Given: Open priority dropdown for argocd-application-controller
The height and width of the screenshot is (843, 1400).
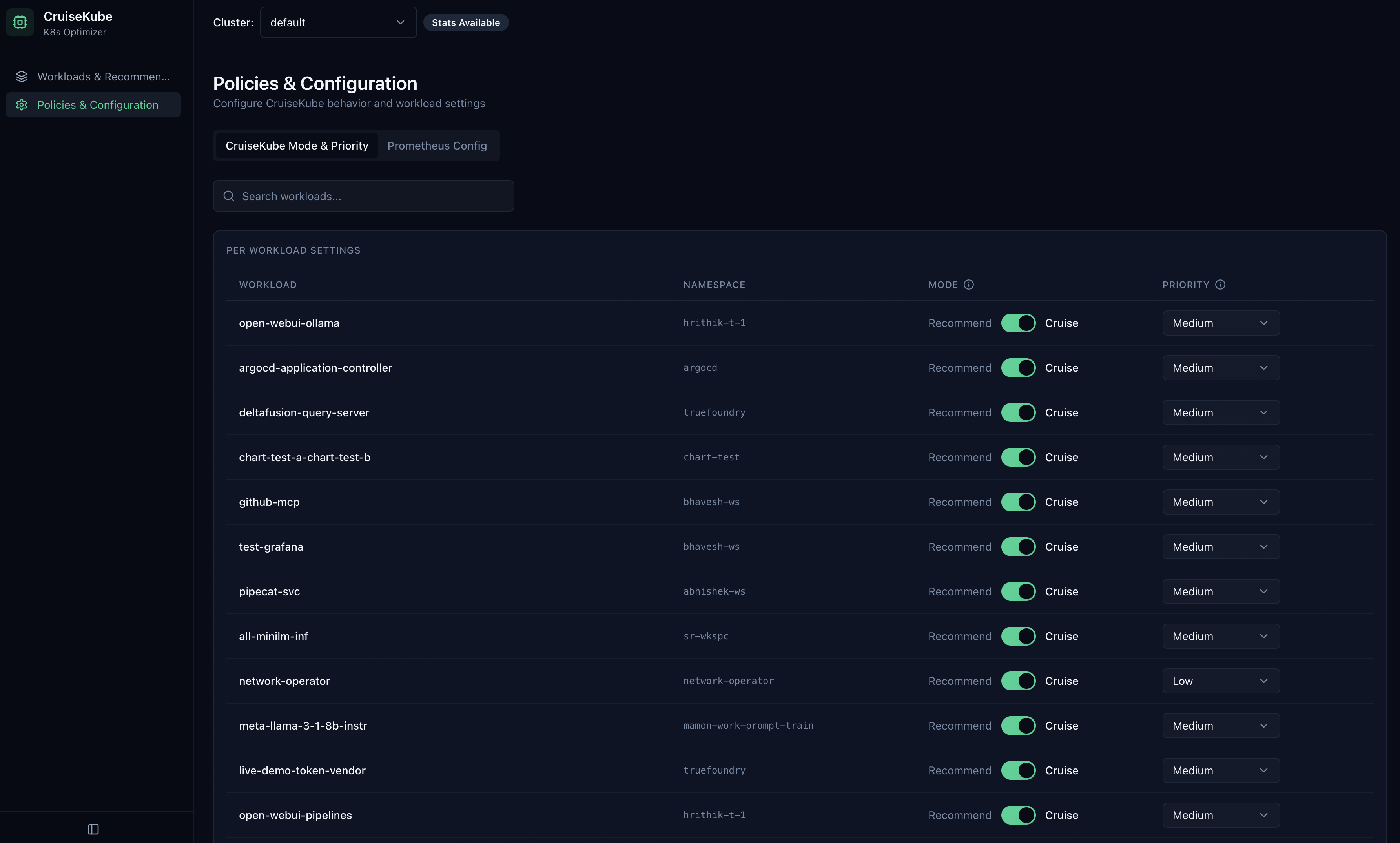Looking at the screenshot, I should coord(1221,368).
